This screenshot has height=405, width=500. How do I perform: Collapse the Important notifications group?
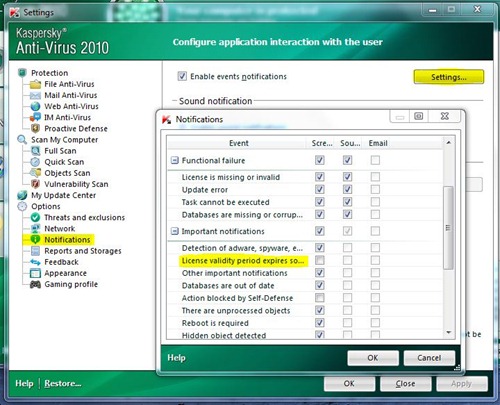click(x=175, y=231)
